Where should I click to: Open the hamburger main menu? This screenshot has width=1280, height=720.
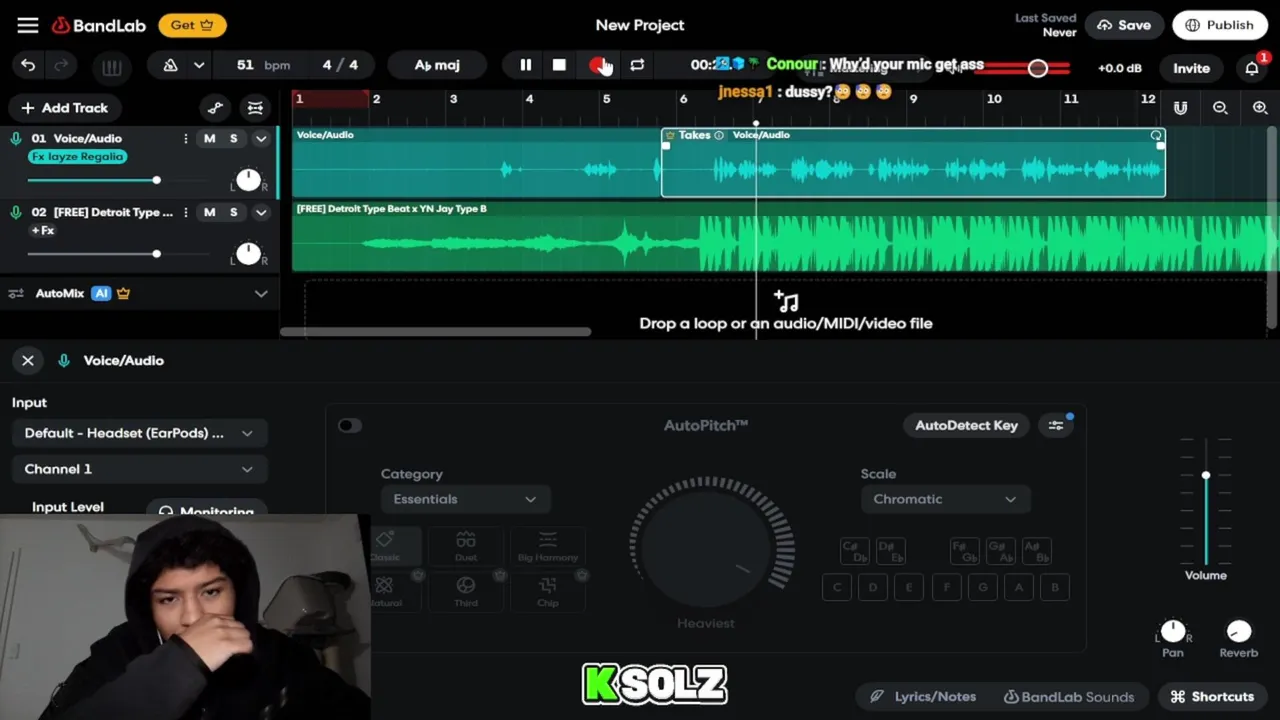(28, 25)
